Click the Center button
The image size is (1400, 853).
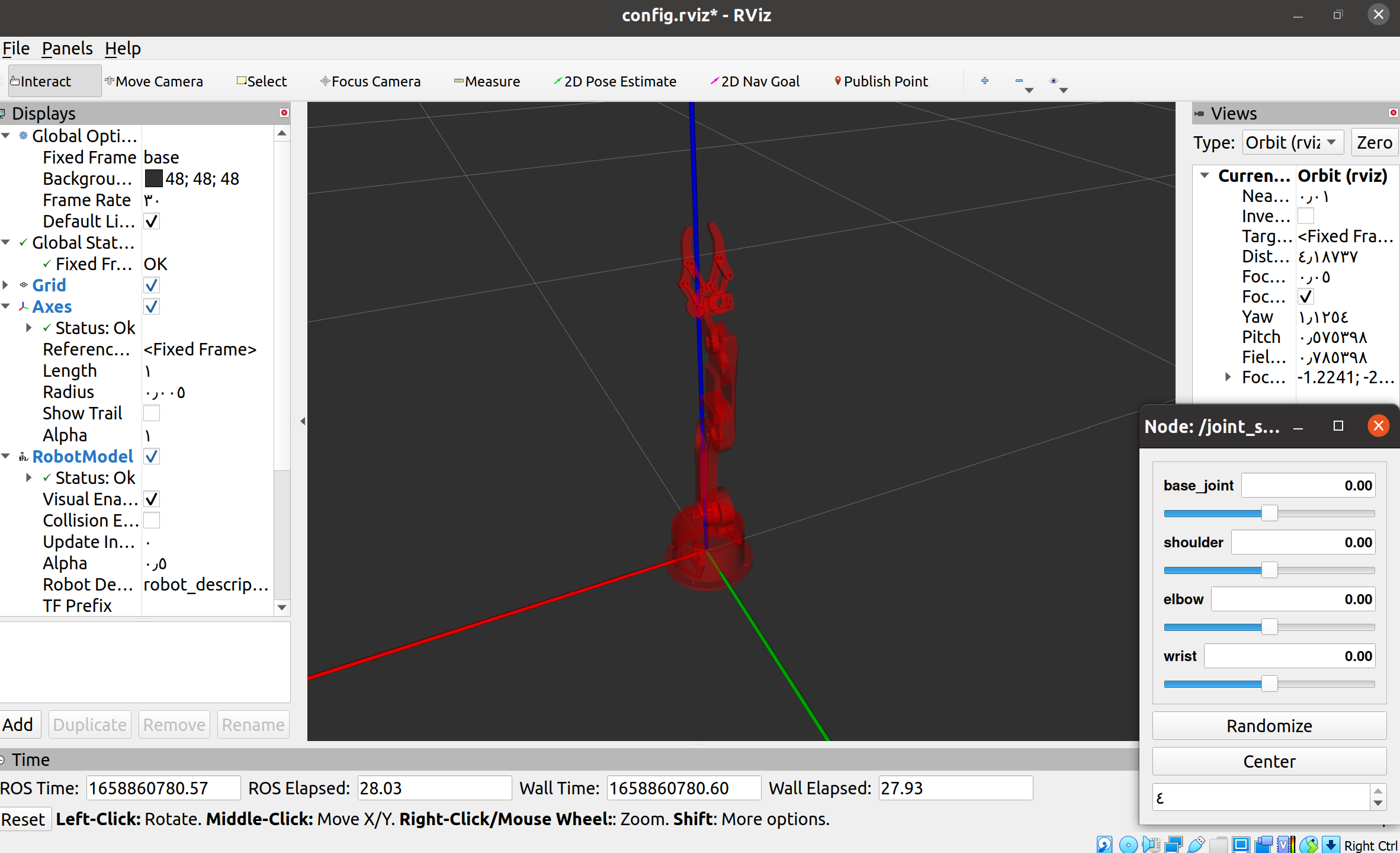1269,761
